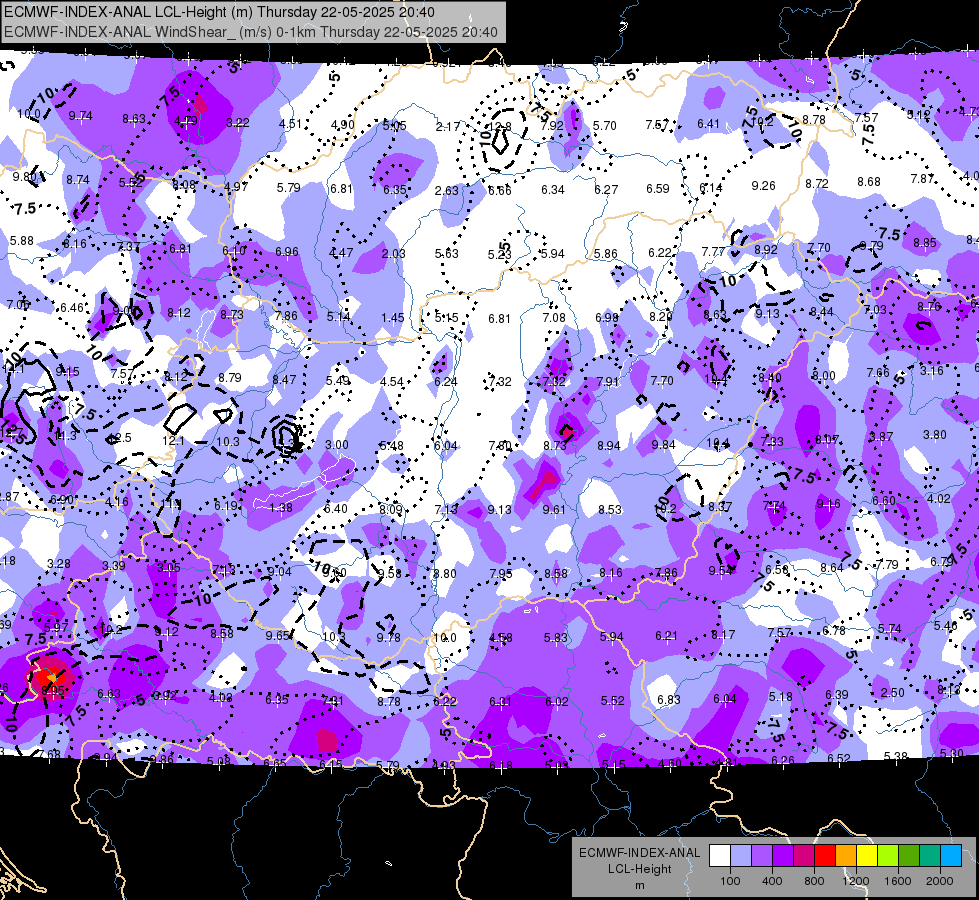Click the legend tick label 1600
This screenshot has height=900, width=979.
click(897, 881)
